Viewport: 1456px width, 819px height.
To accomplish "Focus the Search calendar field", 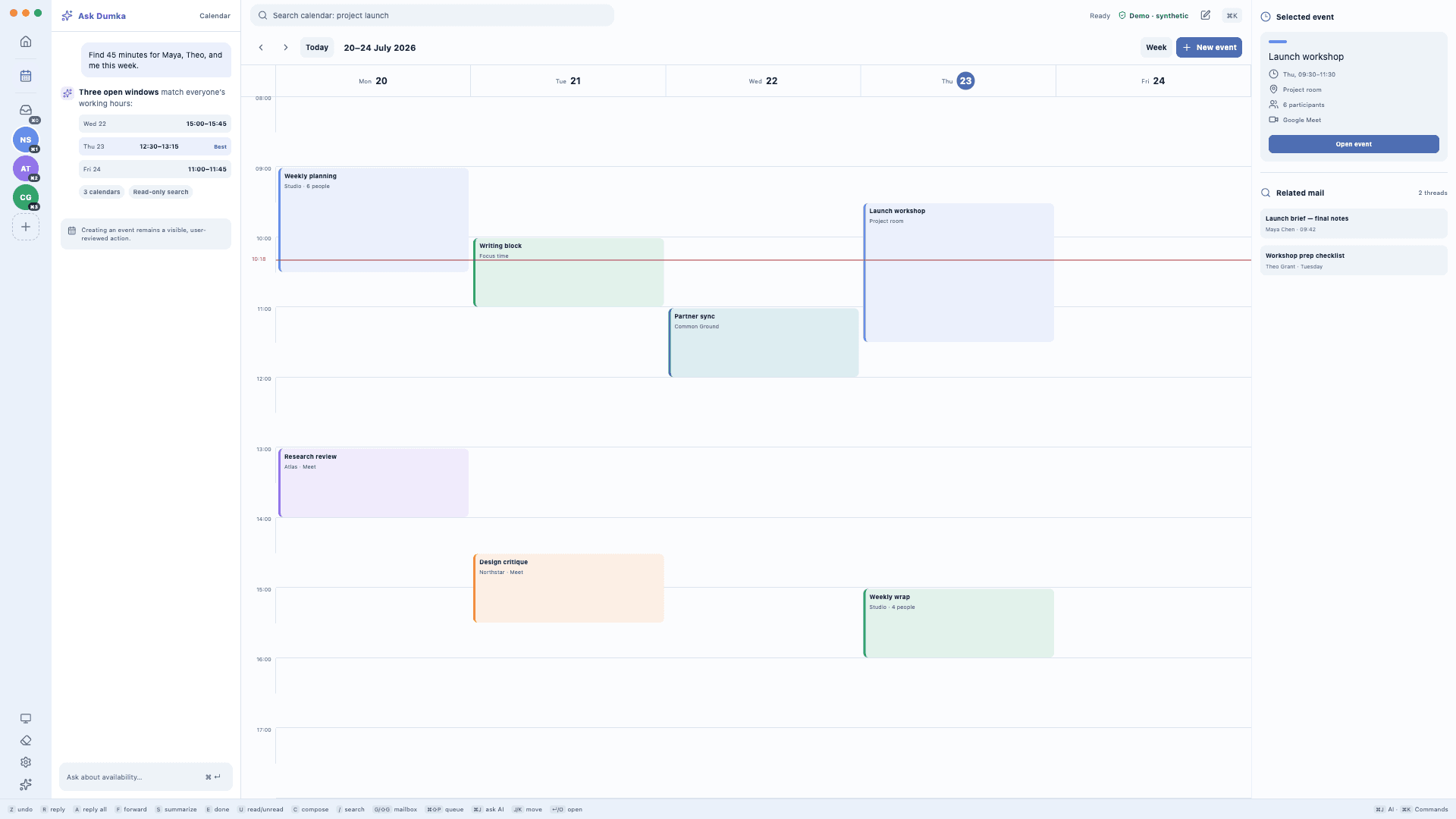I will [x=432, y=15].
